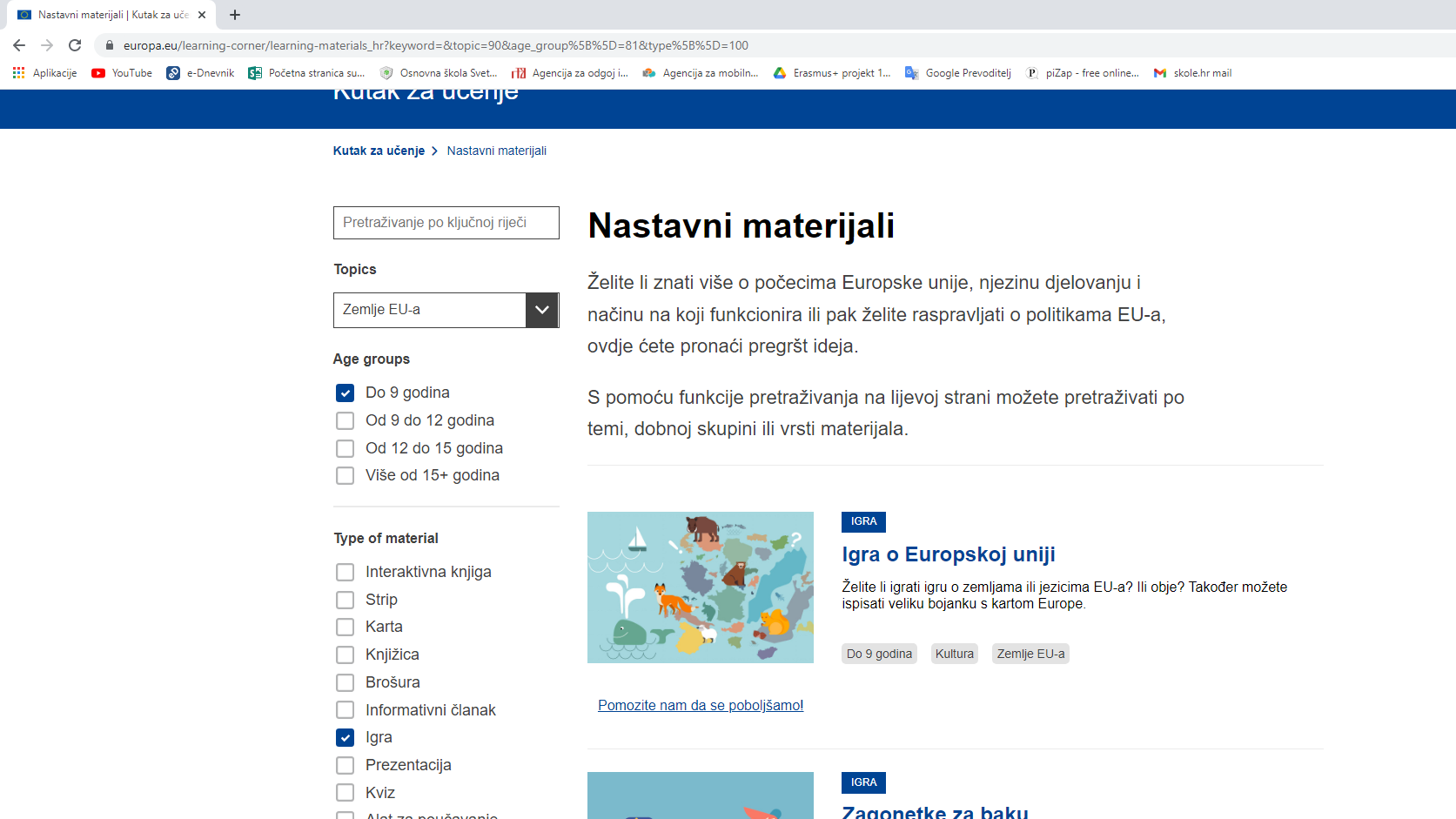
Task: Uncheck the Igra material type
Action: pos(346,738)
